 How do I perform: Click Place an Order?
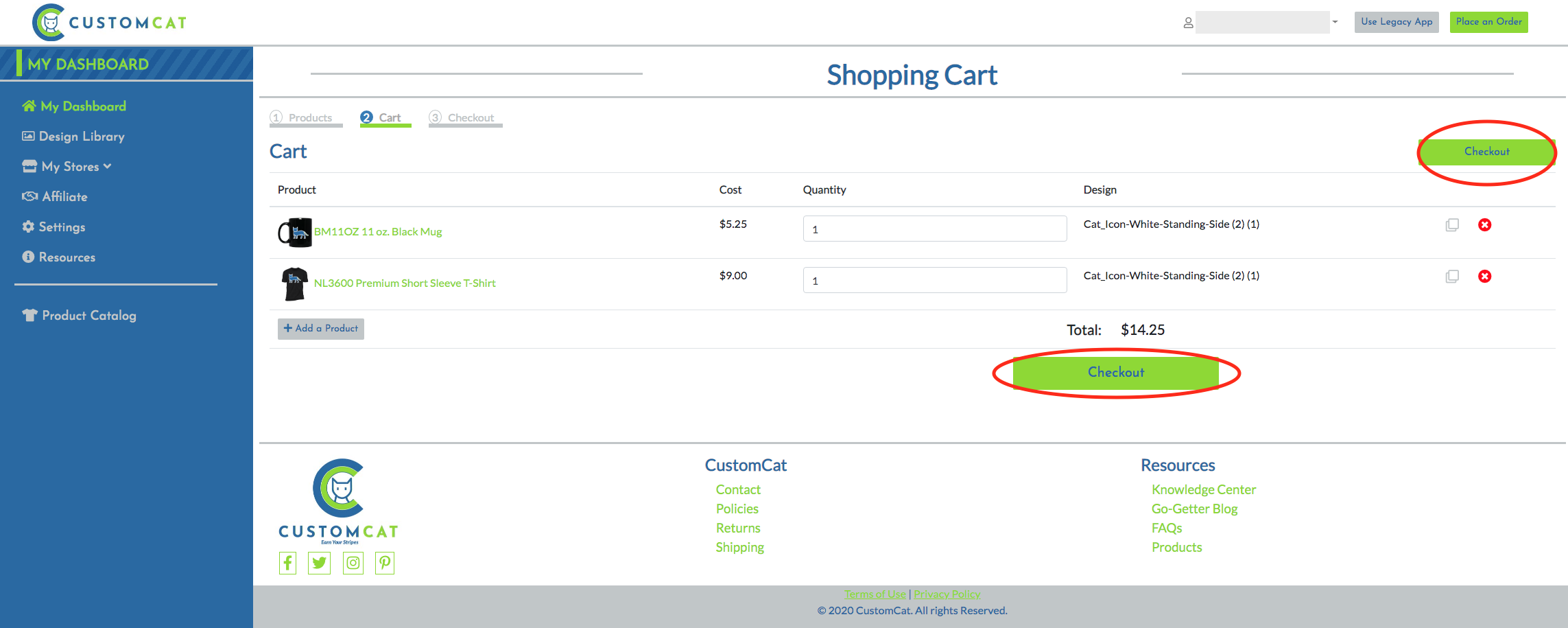1488,21
